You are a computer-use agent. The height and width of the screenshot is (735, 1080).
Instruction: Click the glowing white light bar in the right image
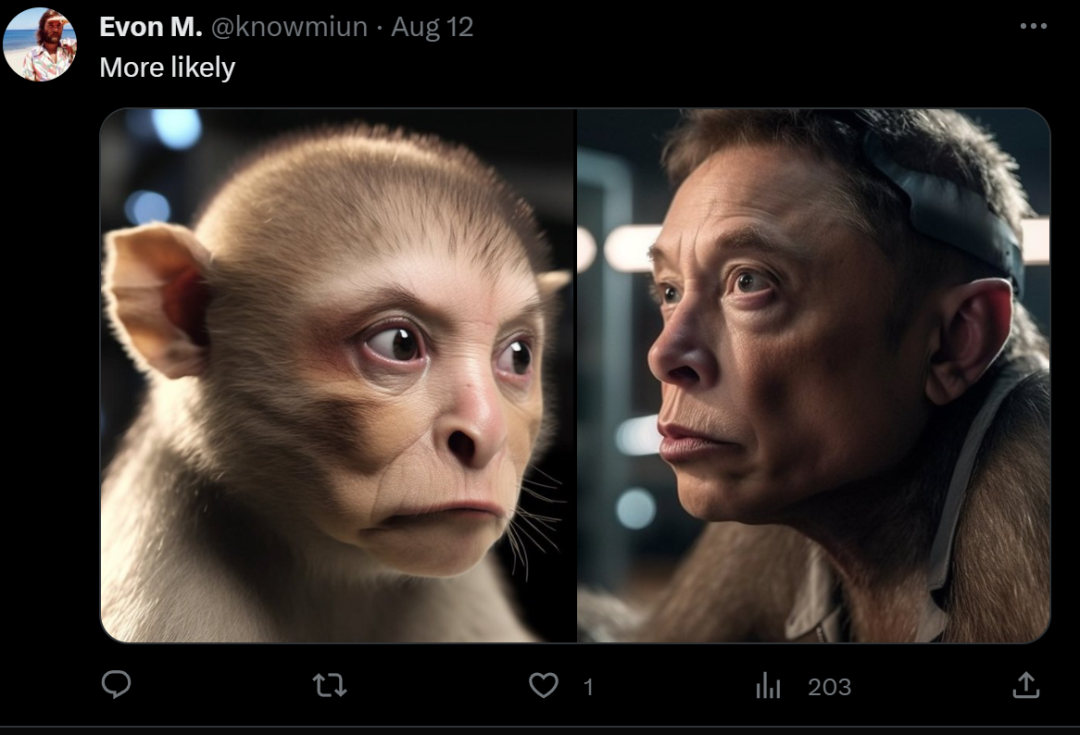pos(628,248)
